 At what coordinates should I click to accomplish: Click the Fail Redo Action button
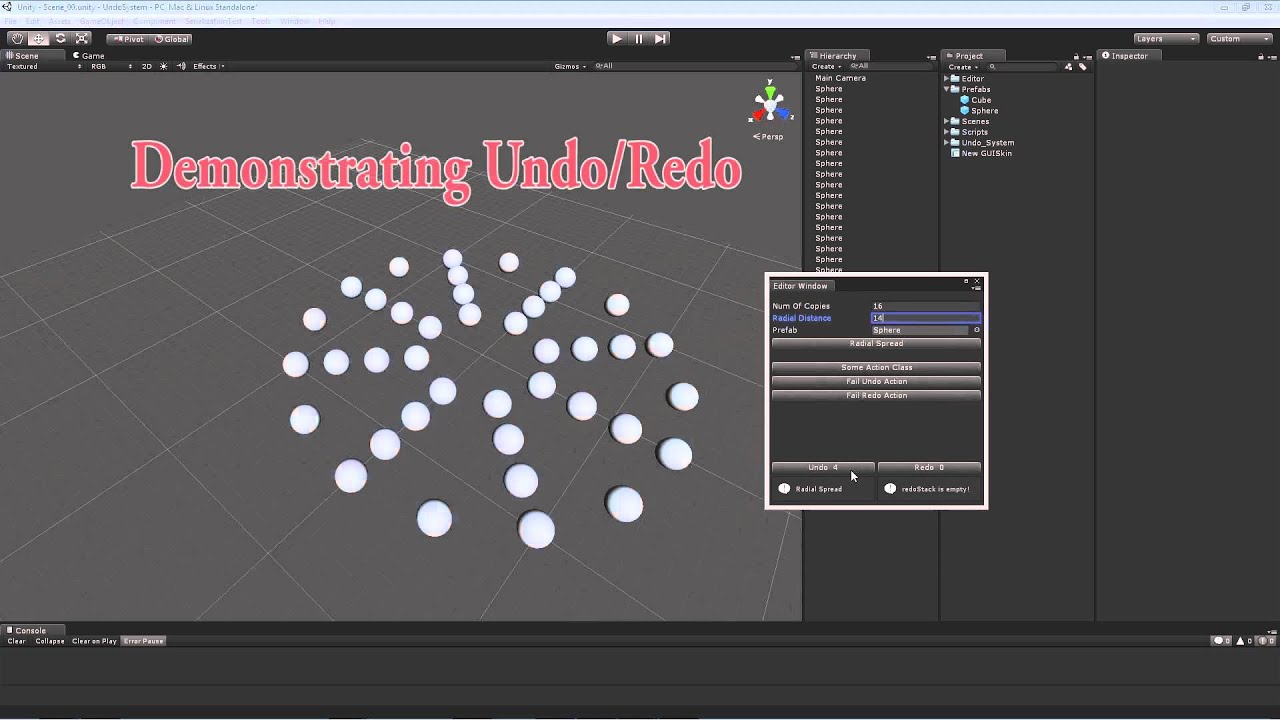click(x=876, y=396)
